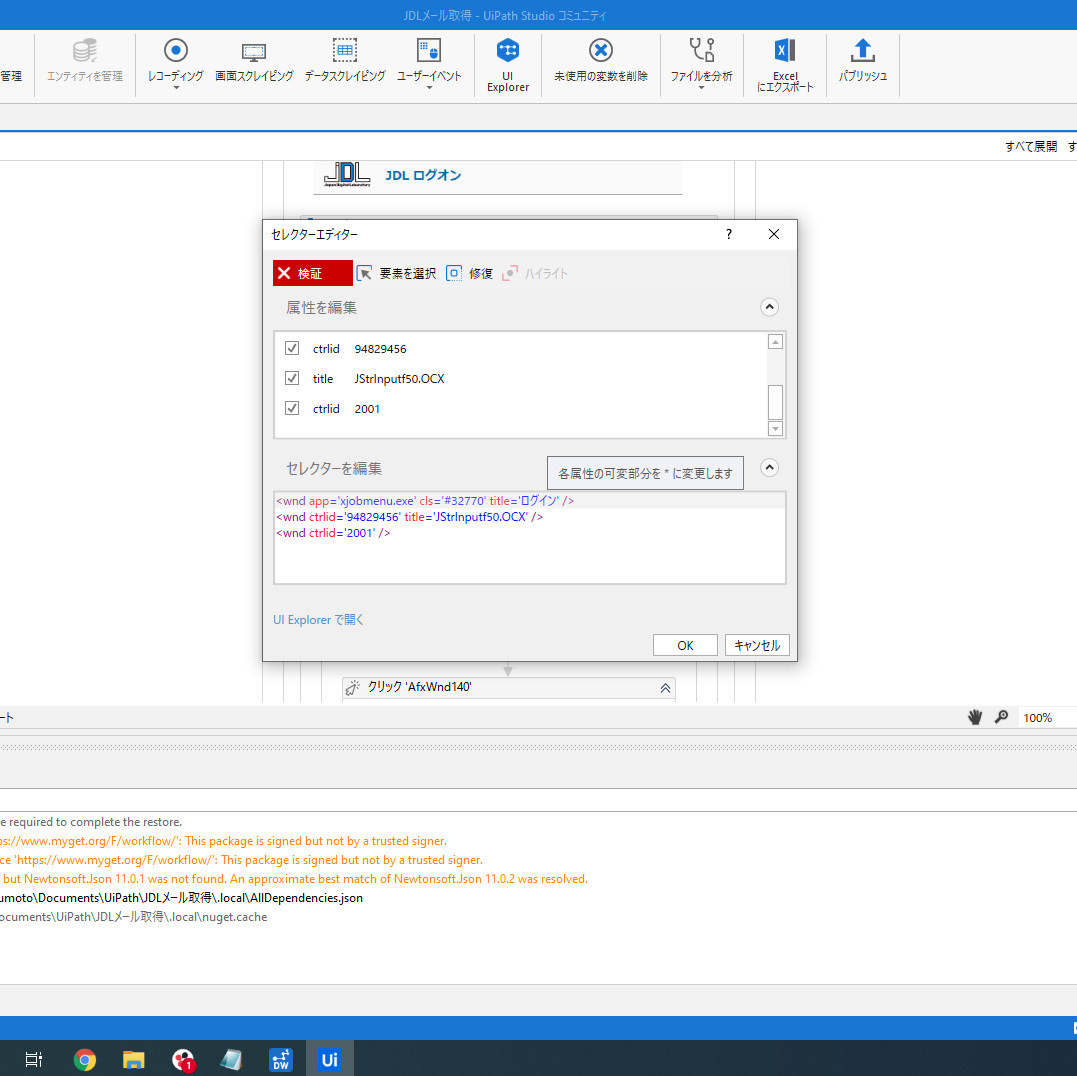Image resolution: width=1077 pixels, height=1076 pixels.
Task: Open Analyze File (ファイルを分析)
Action: [701, 62]
